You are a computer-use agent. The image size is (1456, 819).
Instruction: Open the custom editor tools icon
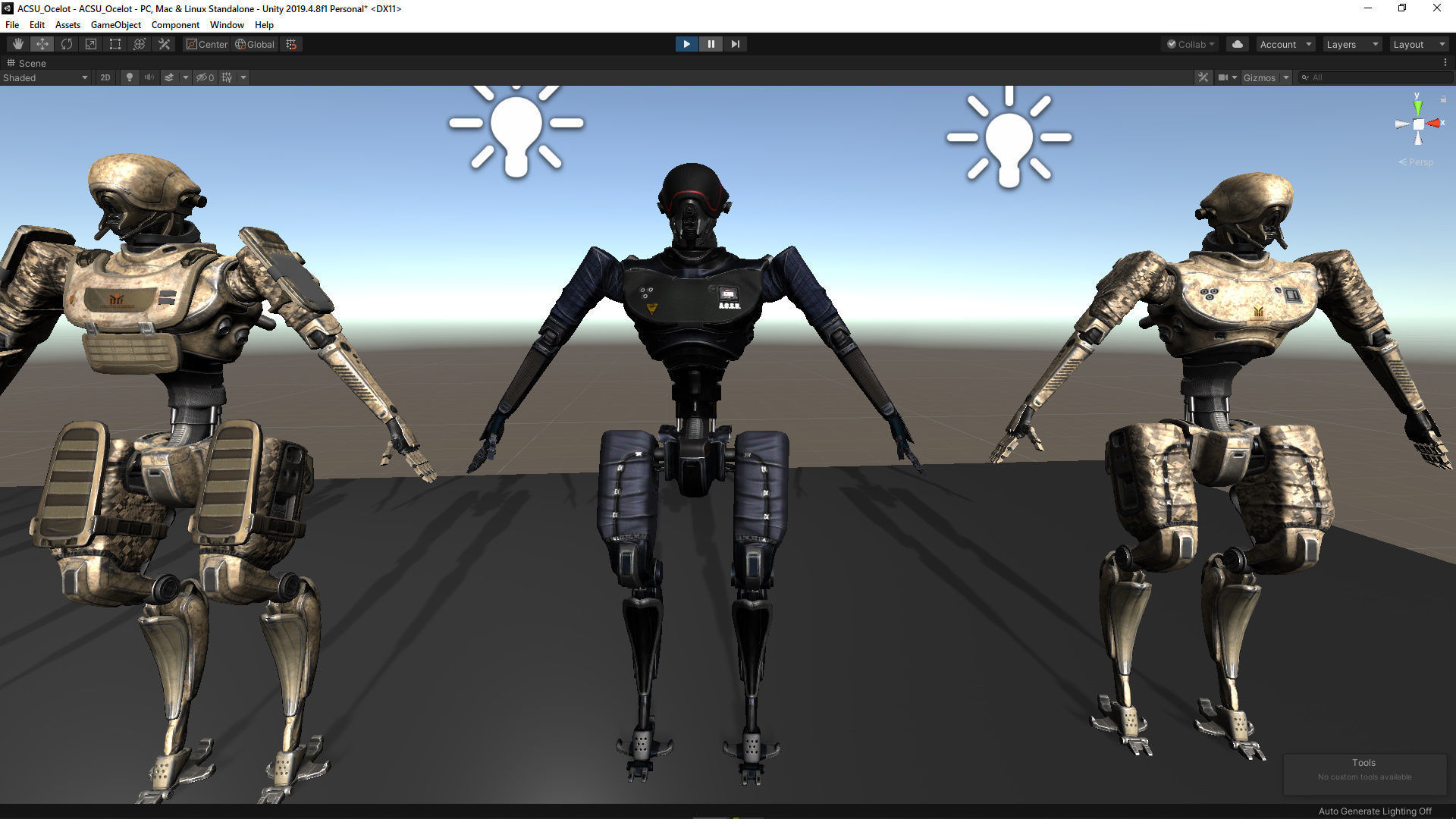tap(164, 44)
